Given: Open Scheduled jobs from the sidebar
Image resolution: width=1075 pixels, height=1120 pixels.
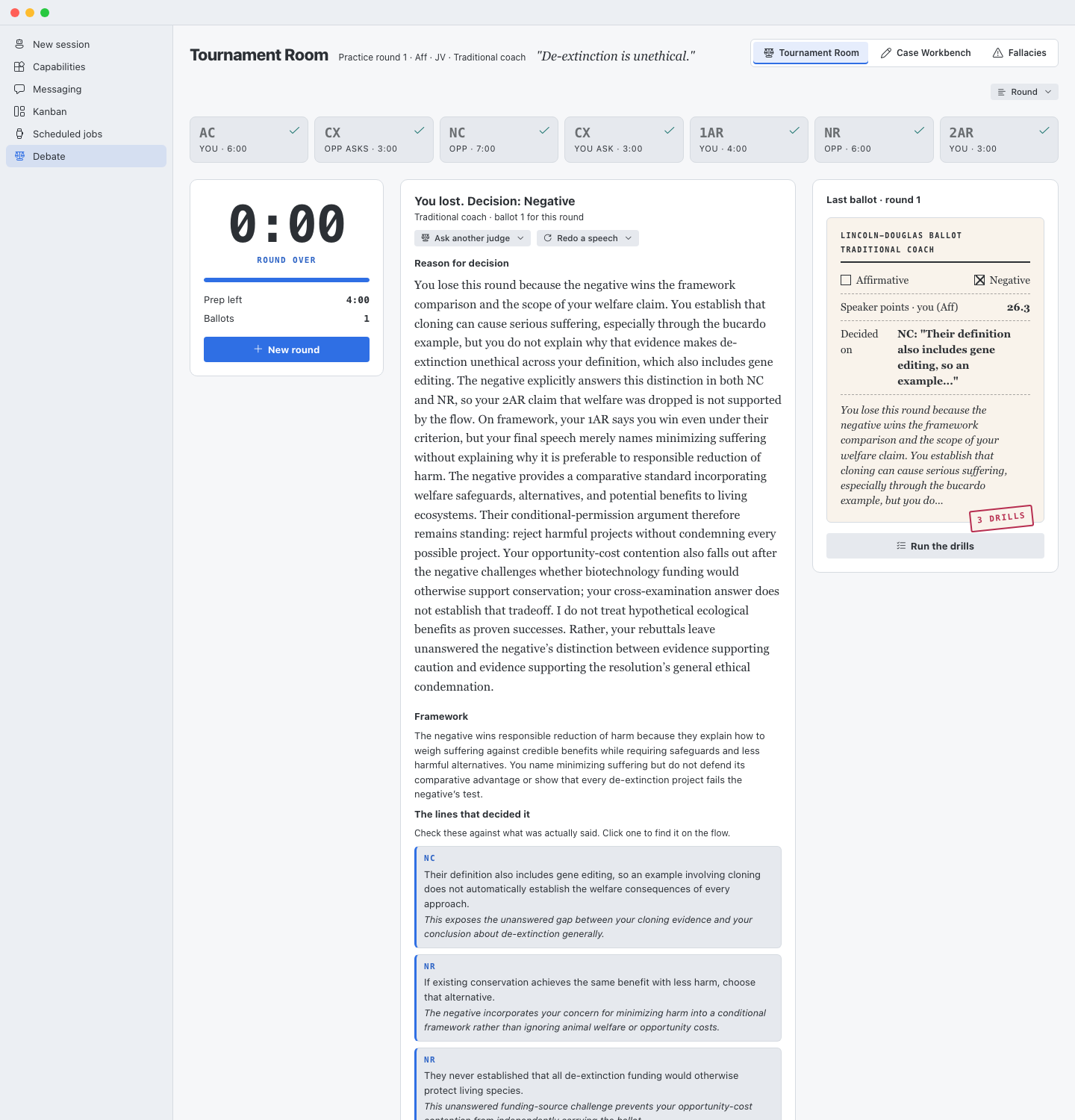Looking at the screenshot, I should (x=86, y=134).
